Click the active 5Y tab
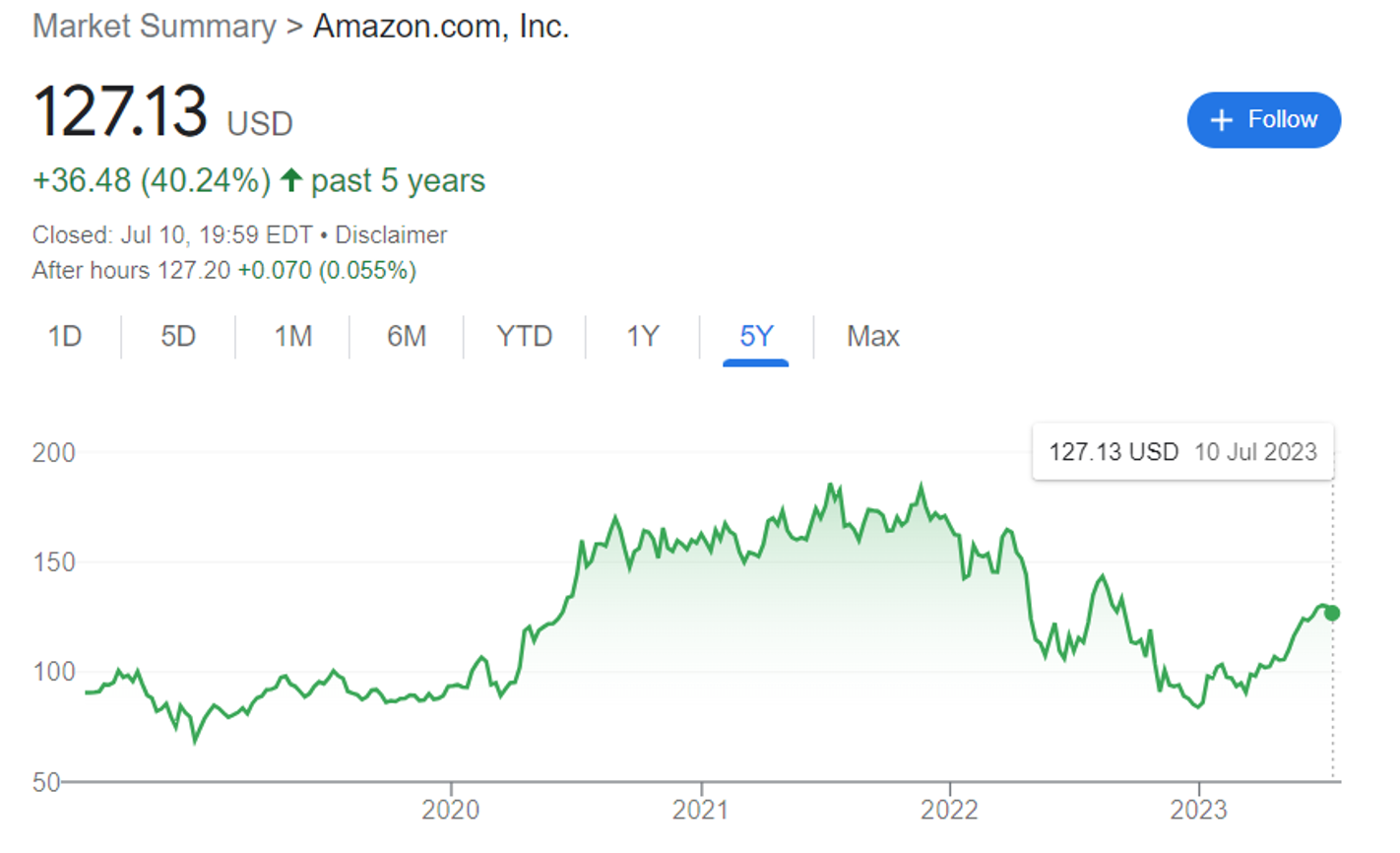This screenshot has height=853, width=1400. [756, 337]
